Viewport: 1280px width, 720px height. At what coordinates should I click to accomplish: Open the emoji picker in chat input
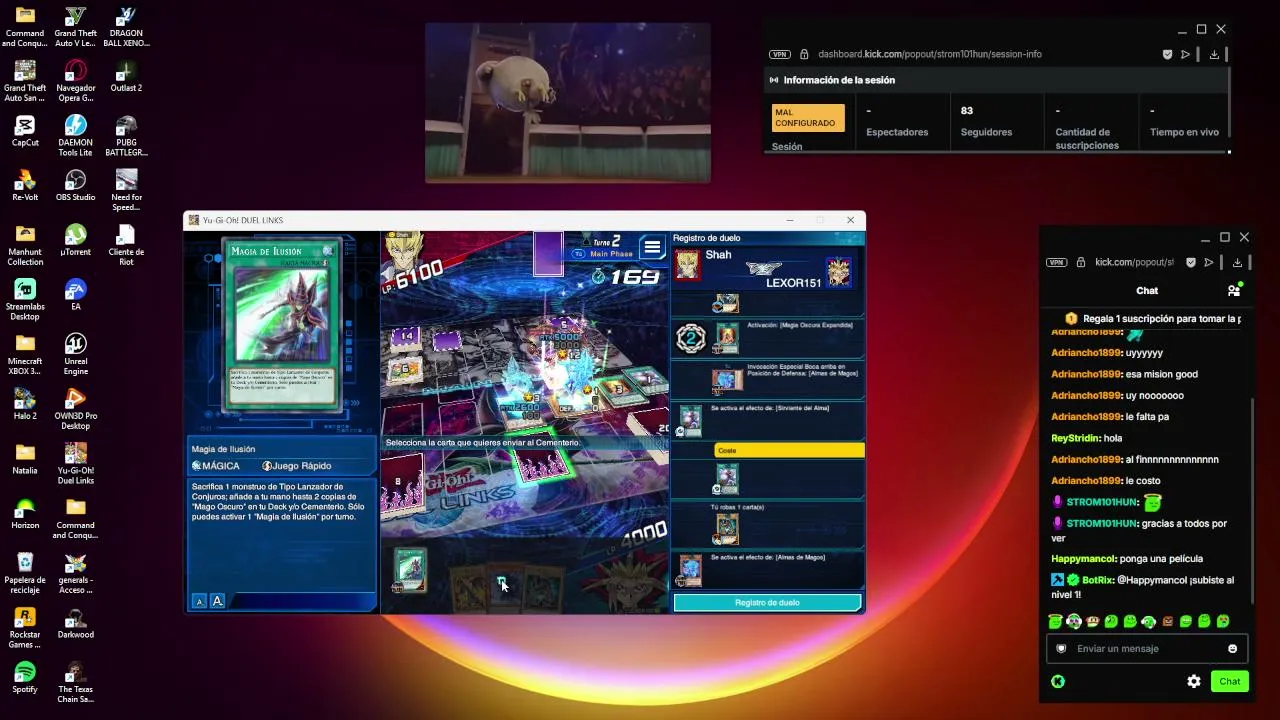(1232, 649)
